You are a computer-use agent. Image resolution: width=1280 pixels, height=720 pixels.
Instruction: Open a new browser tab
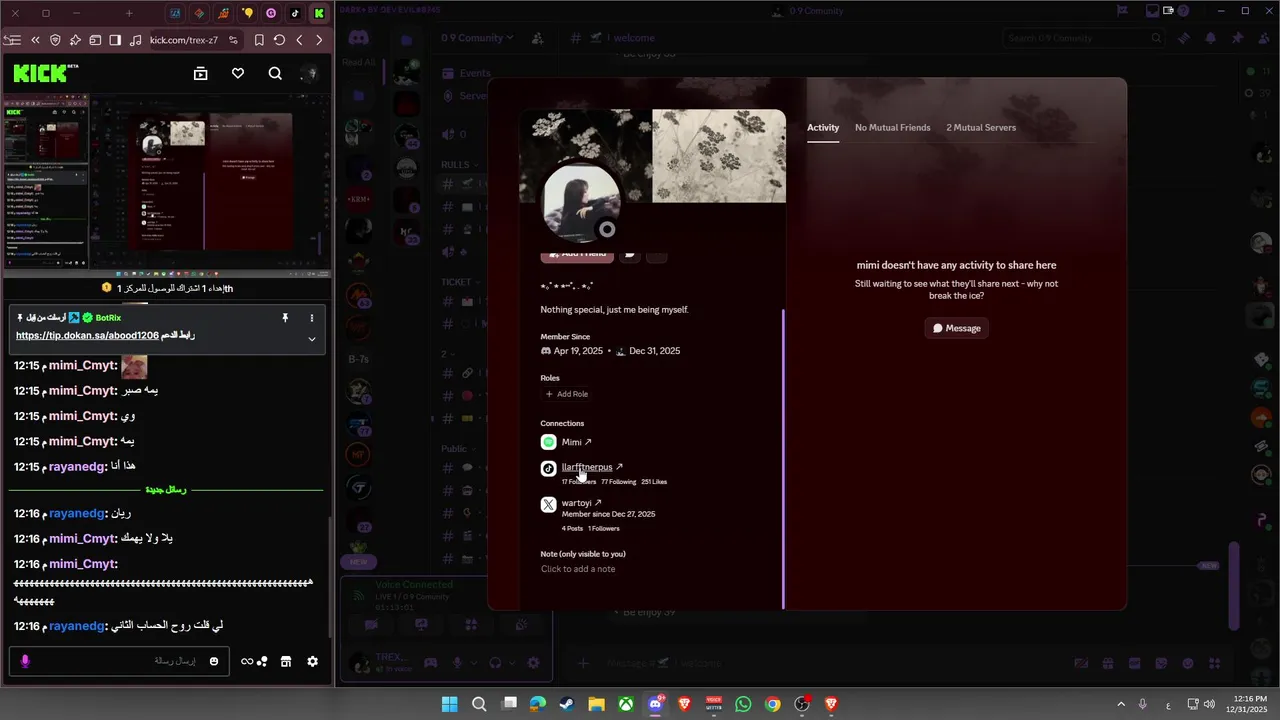pyautogui.click(x=129, y=13)
